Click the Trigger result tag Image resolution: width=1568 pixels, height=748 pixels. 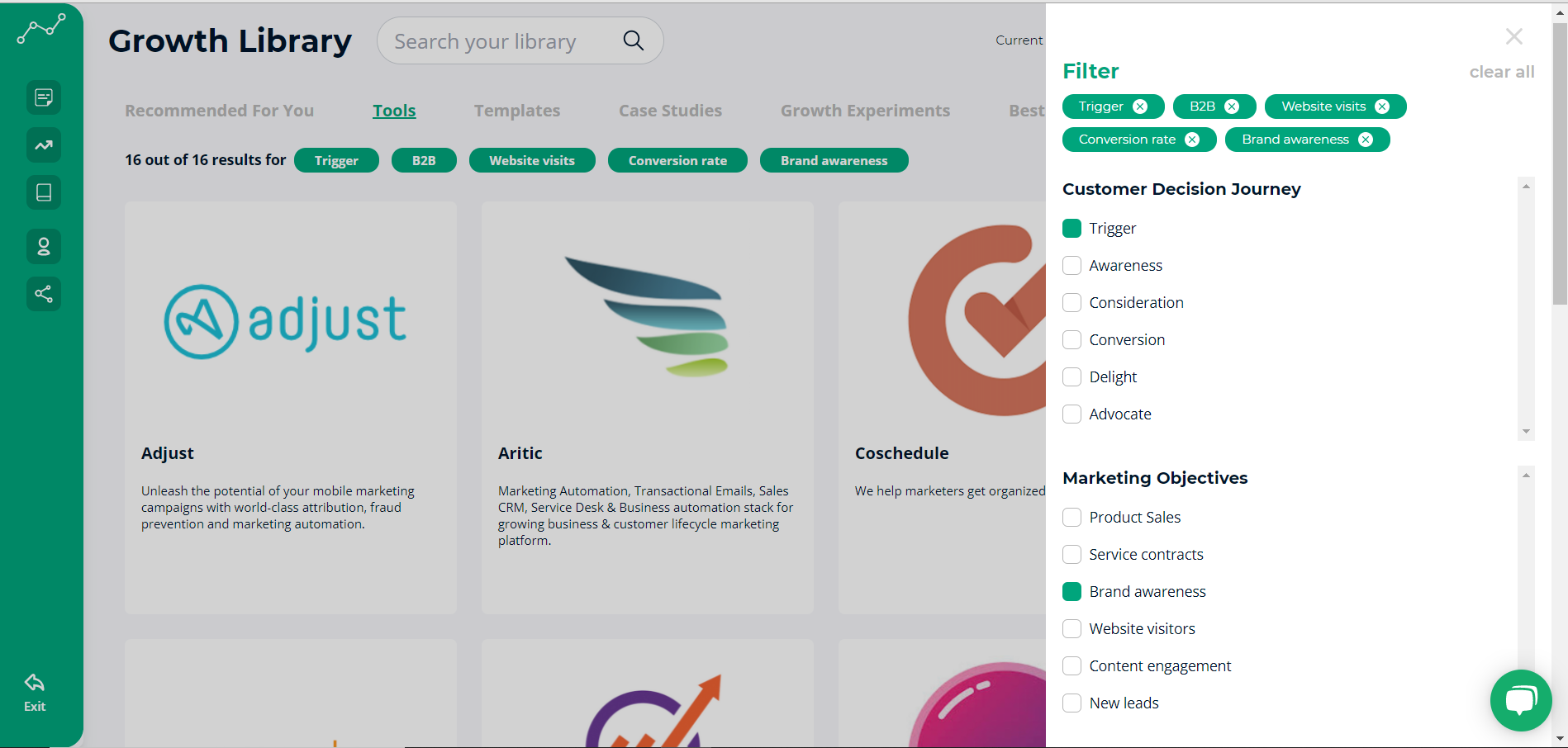pyautogui.click(x=336, y=160)
